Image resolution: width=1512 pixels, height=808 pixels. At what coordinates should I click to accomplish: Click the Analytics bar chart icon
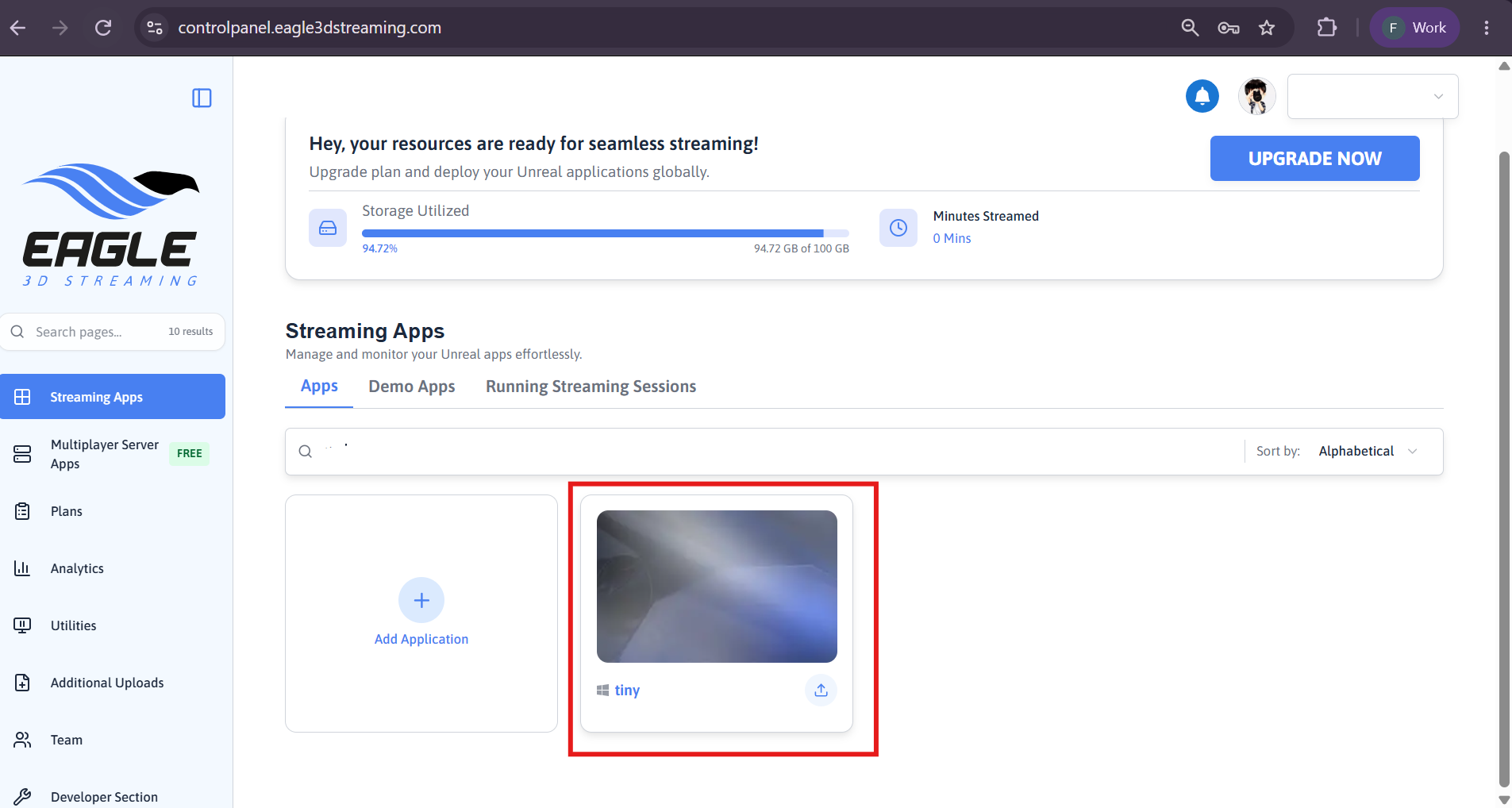(22, 568)
